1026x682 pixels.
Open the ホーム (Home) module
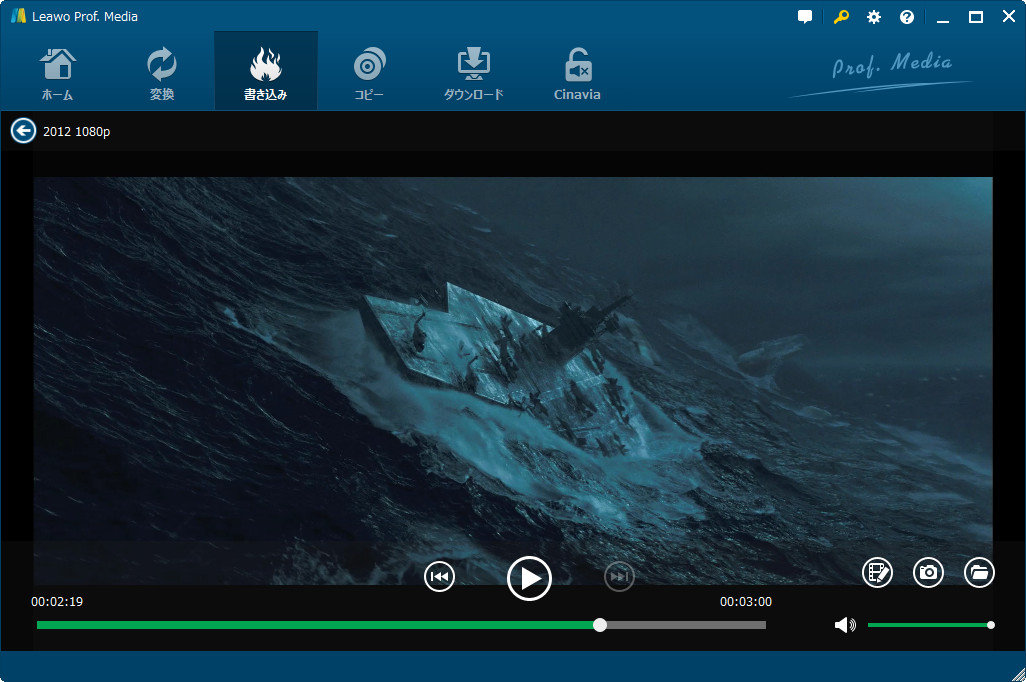(x=58, y=74)
